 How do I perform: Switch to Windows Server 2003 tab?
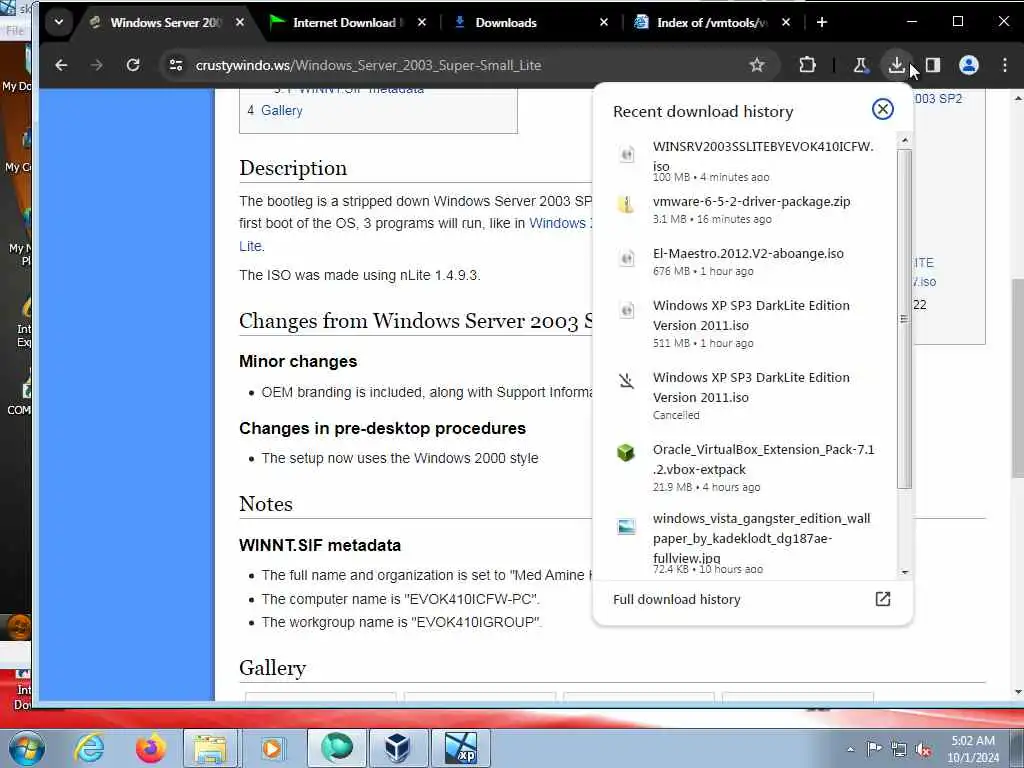click(x=167, y=22)
